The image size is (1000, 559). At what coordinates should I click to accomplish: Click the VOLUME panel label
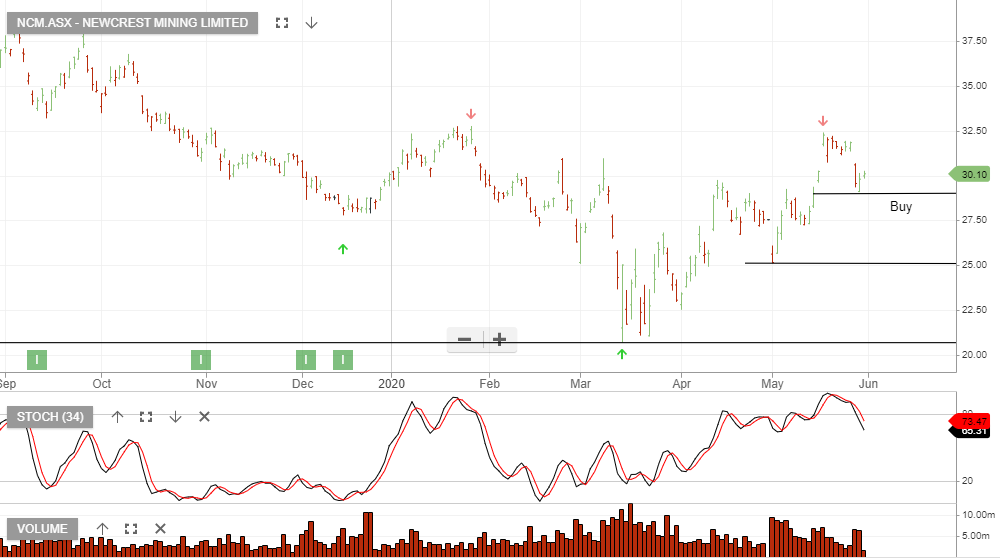pyautogui.click(x=42, y=529)
